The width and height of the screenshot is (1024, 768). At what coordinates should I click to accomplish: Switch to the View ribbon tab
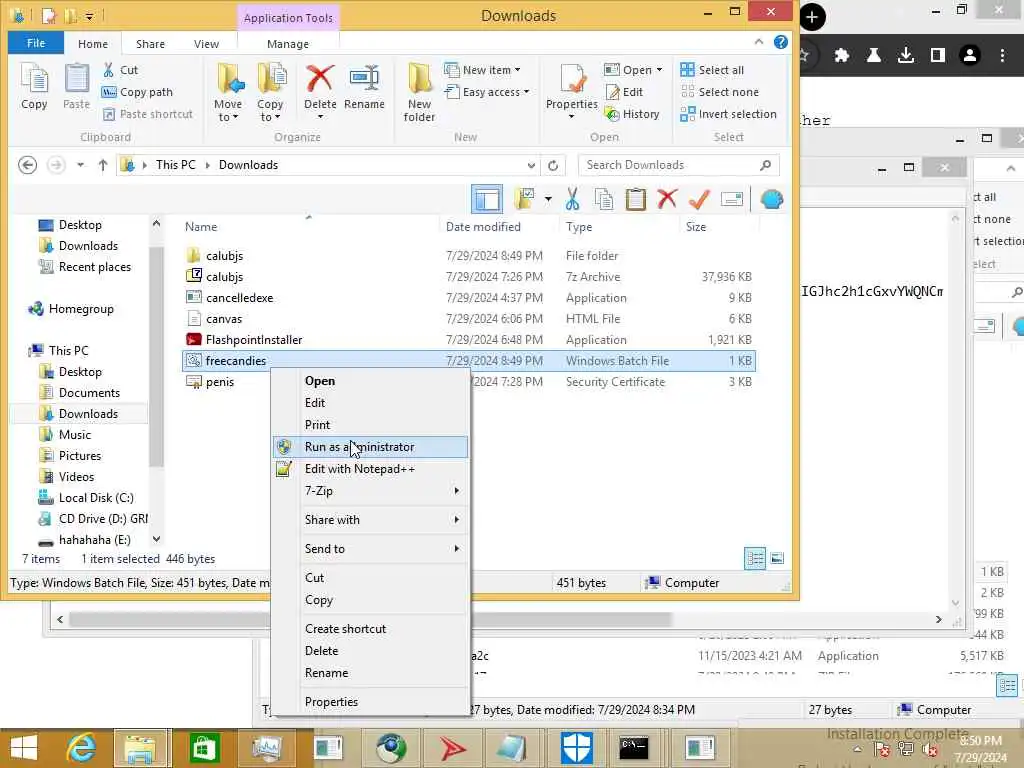click(x=206, y=44)
